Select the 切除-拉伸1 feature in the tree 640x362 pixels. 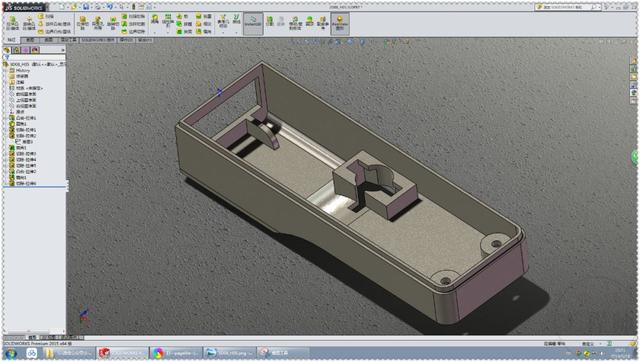(23, 130)
